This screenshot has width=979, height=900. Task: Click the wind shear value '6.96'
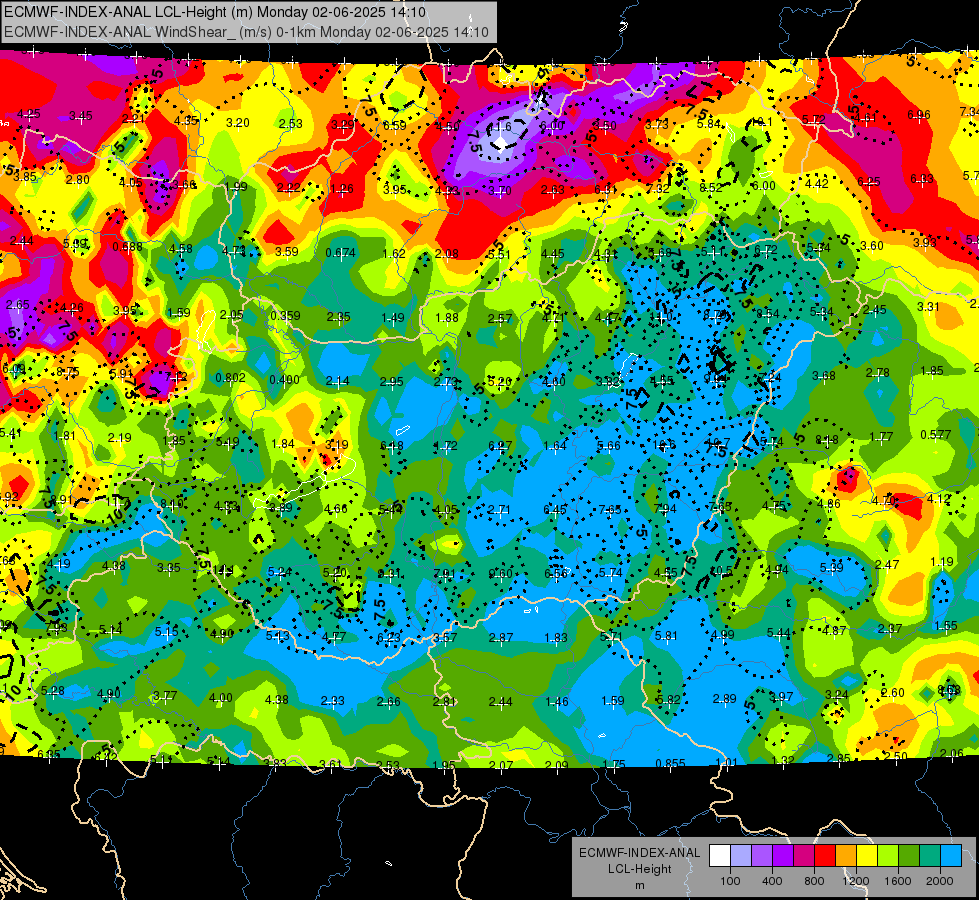(x=919, y=115)
